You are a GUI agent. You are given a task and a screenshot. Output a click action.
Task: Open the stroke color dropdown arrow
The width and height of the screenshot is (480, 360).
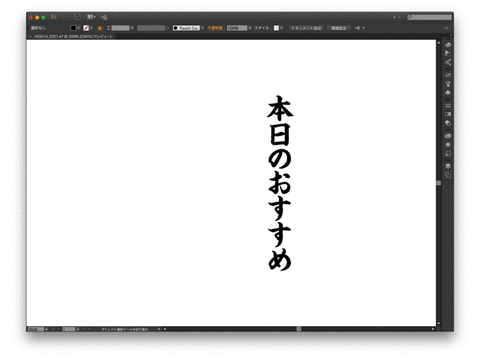91,28
